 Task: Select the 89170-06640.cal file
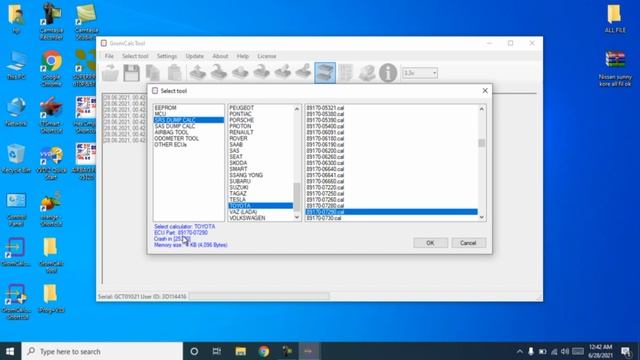[391, 169]
